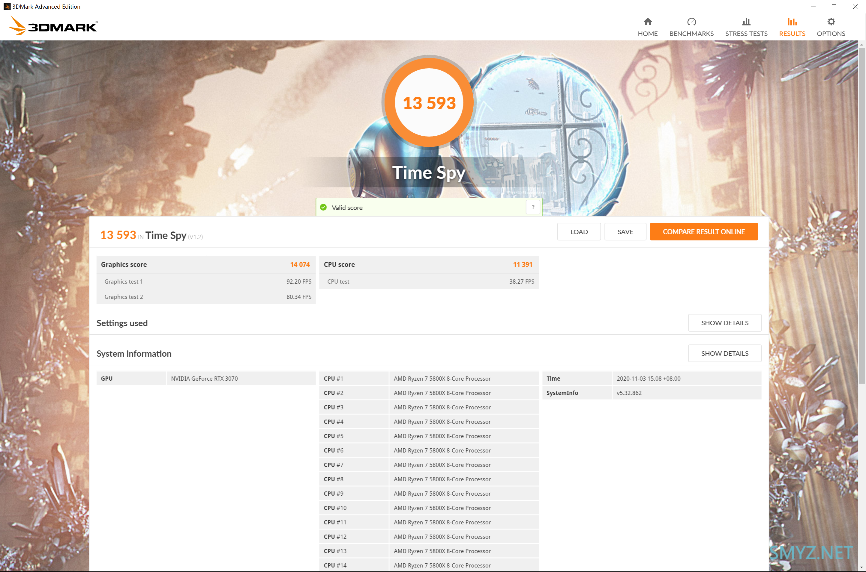Select the CPU #3 row

(429, 407)
